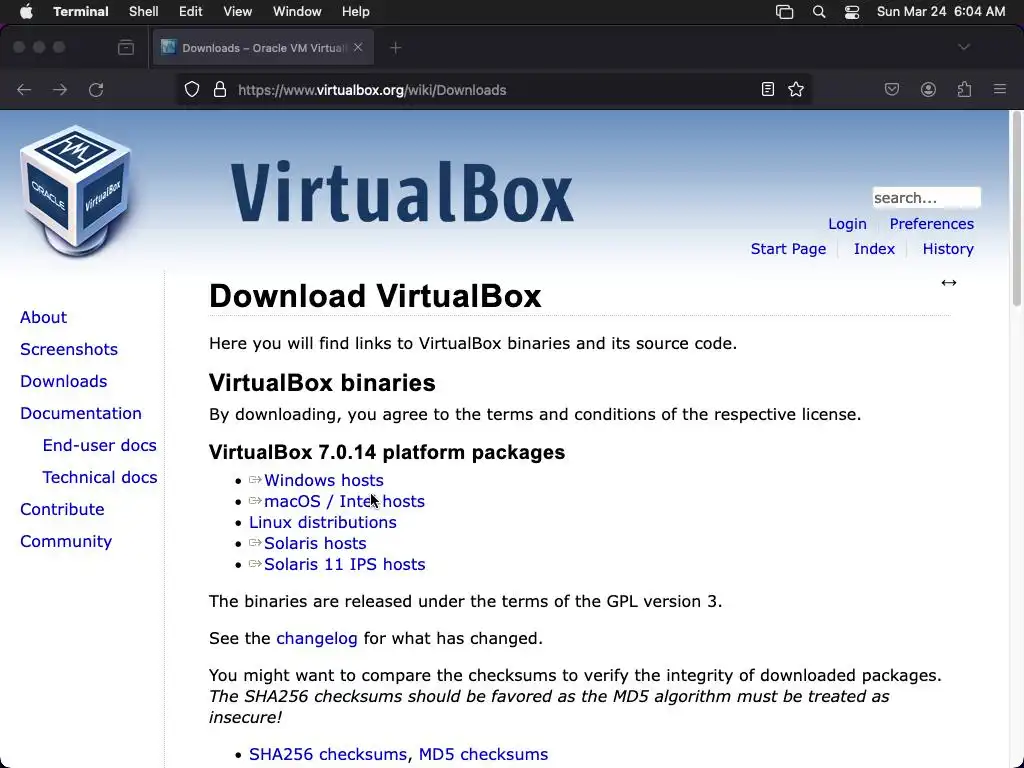Go to Start Page link

coord(788,249)
